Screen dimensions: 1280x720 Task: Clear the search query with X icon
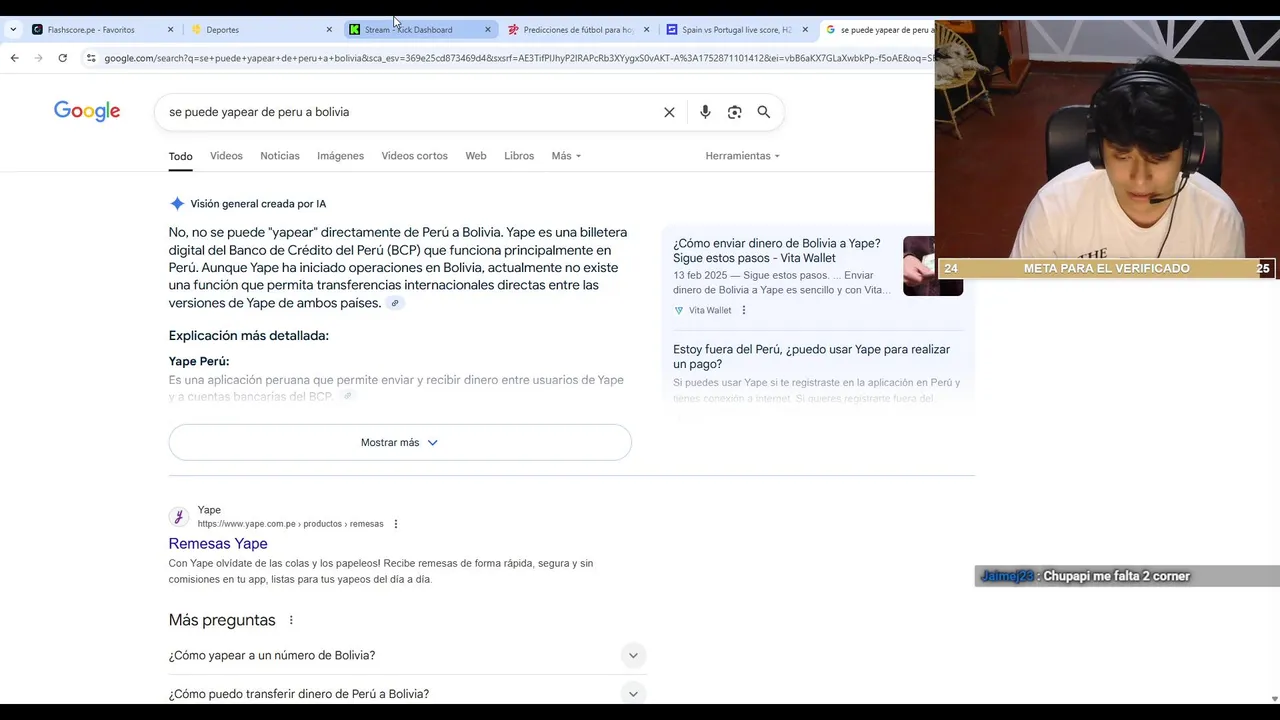(x=669, y=112)
